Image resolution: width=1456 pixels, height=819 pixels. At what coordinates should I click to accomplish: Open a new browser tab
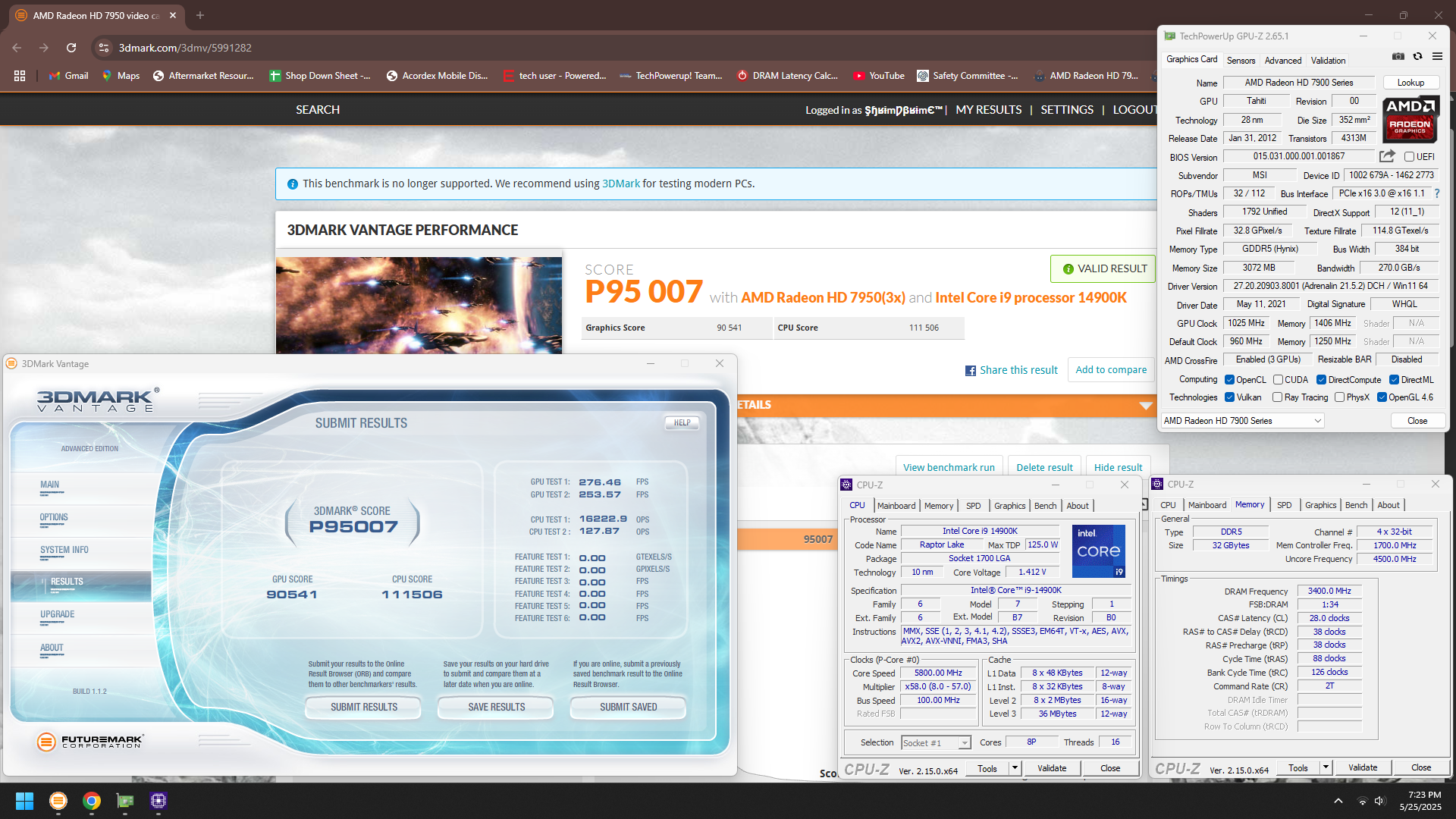(x=200, y=15)
